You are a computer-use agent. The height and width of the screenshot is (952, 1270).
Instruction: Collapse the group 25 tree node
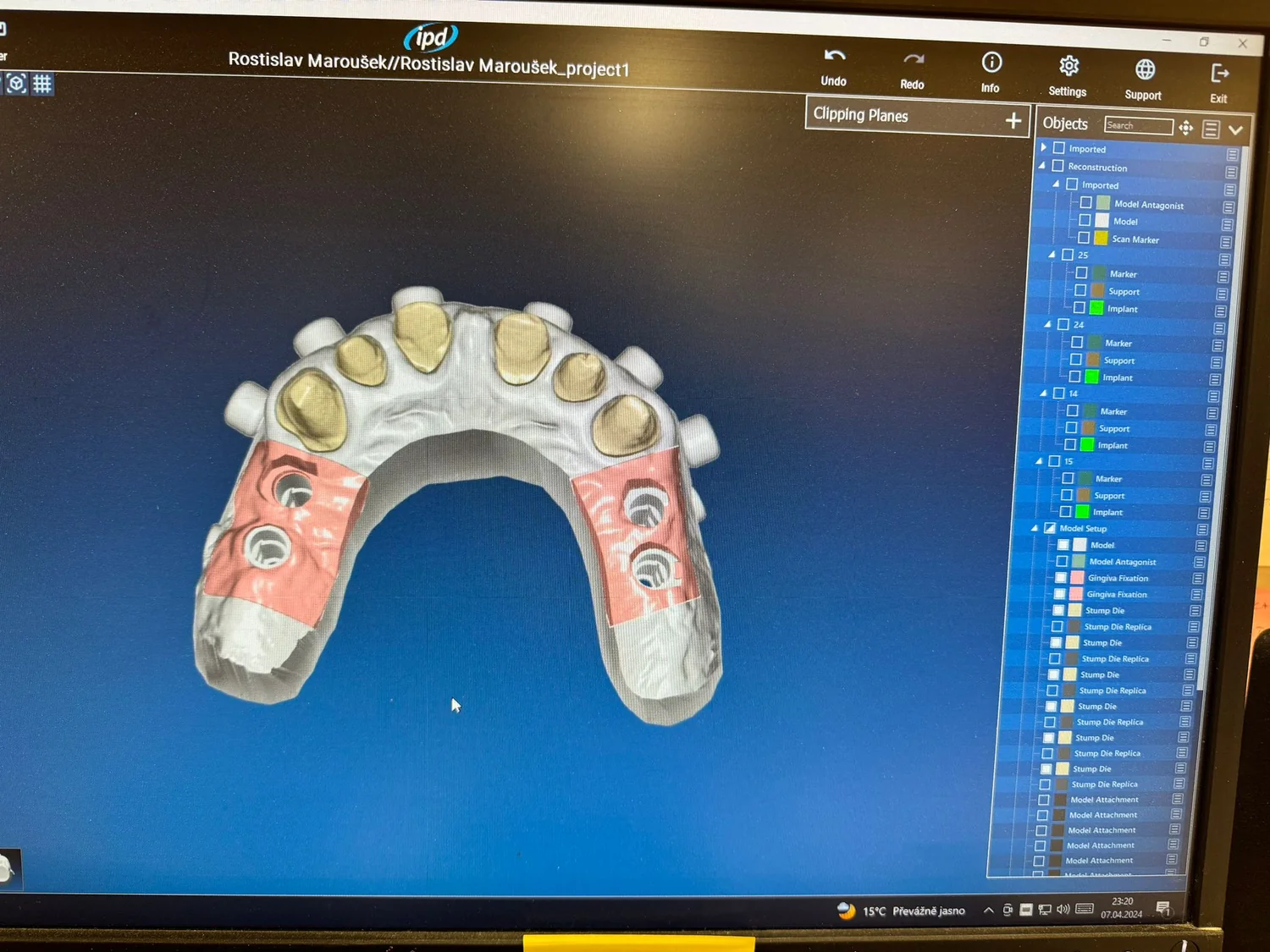click(x=1052, y=254)
